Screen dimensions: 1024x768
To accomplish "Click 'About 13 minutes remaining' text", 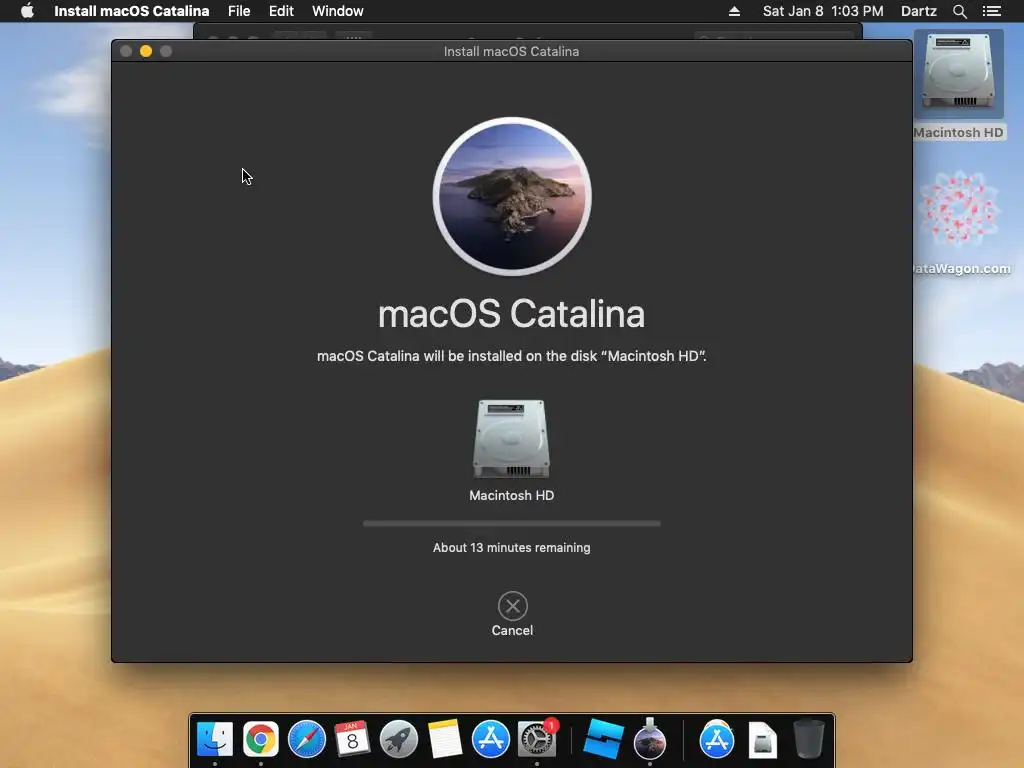I will pyautogui.click(x=511, y=547).
